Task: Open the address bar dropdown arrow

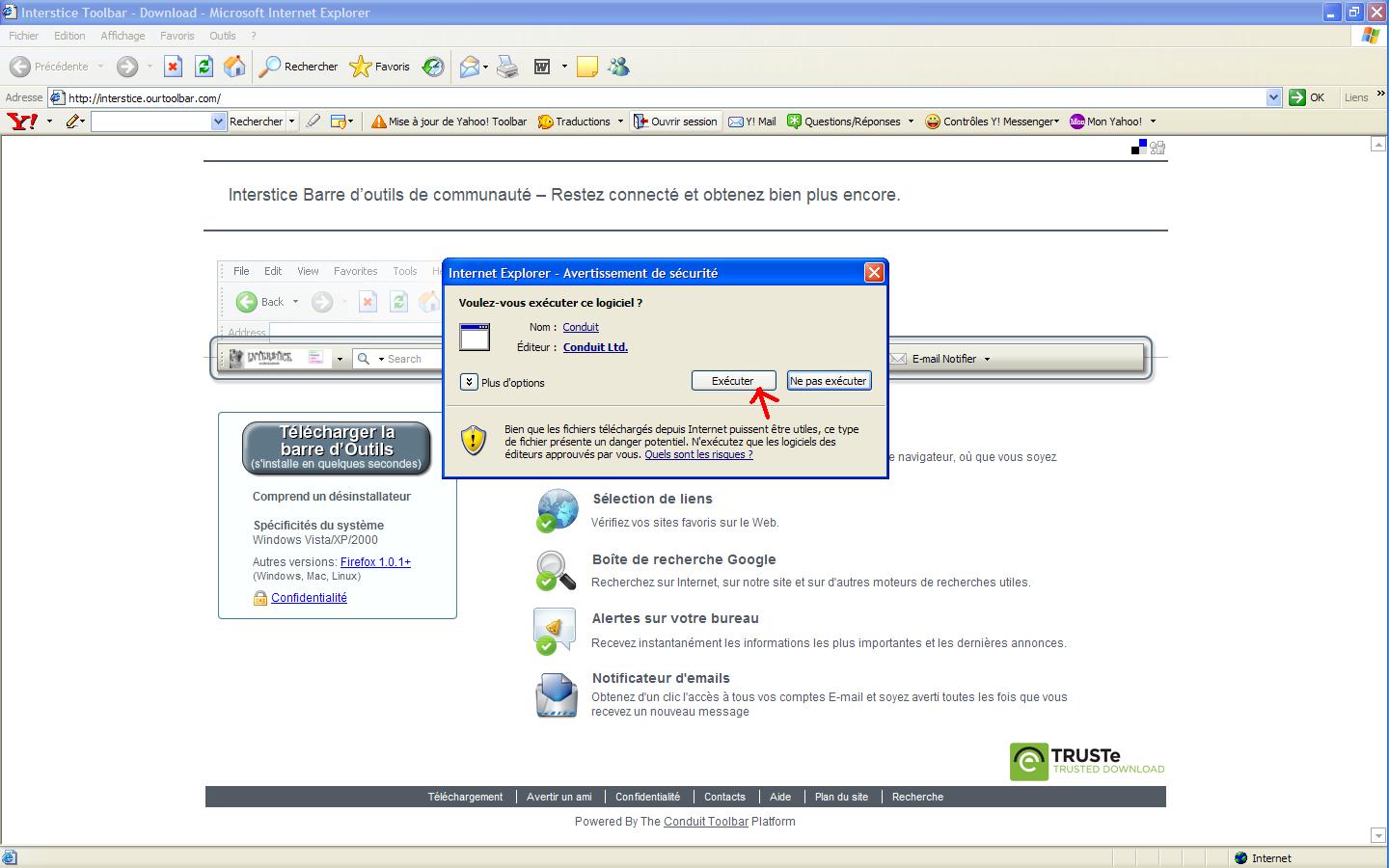Action: pos(1273,97)
